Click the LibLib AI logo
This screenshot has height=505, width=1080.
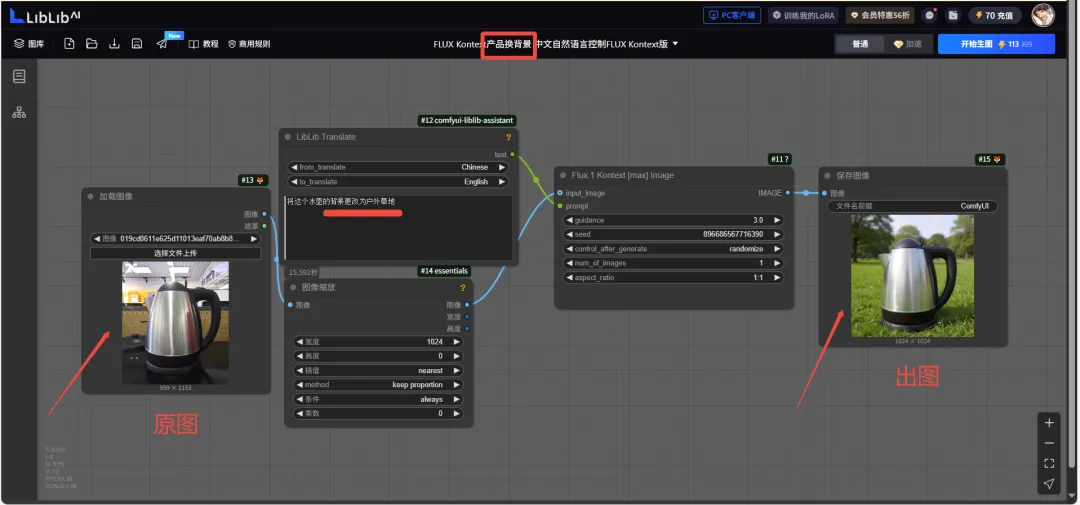45,15
